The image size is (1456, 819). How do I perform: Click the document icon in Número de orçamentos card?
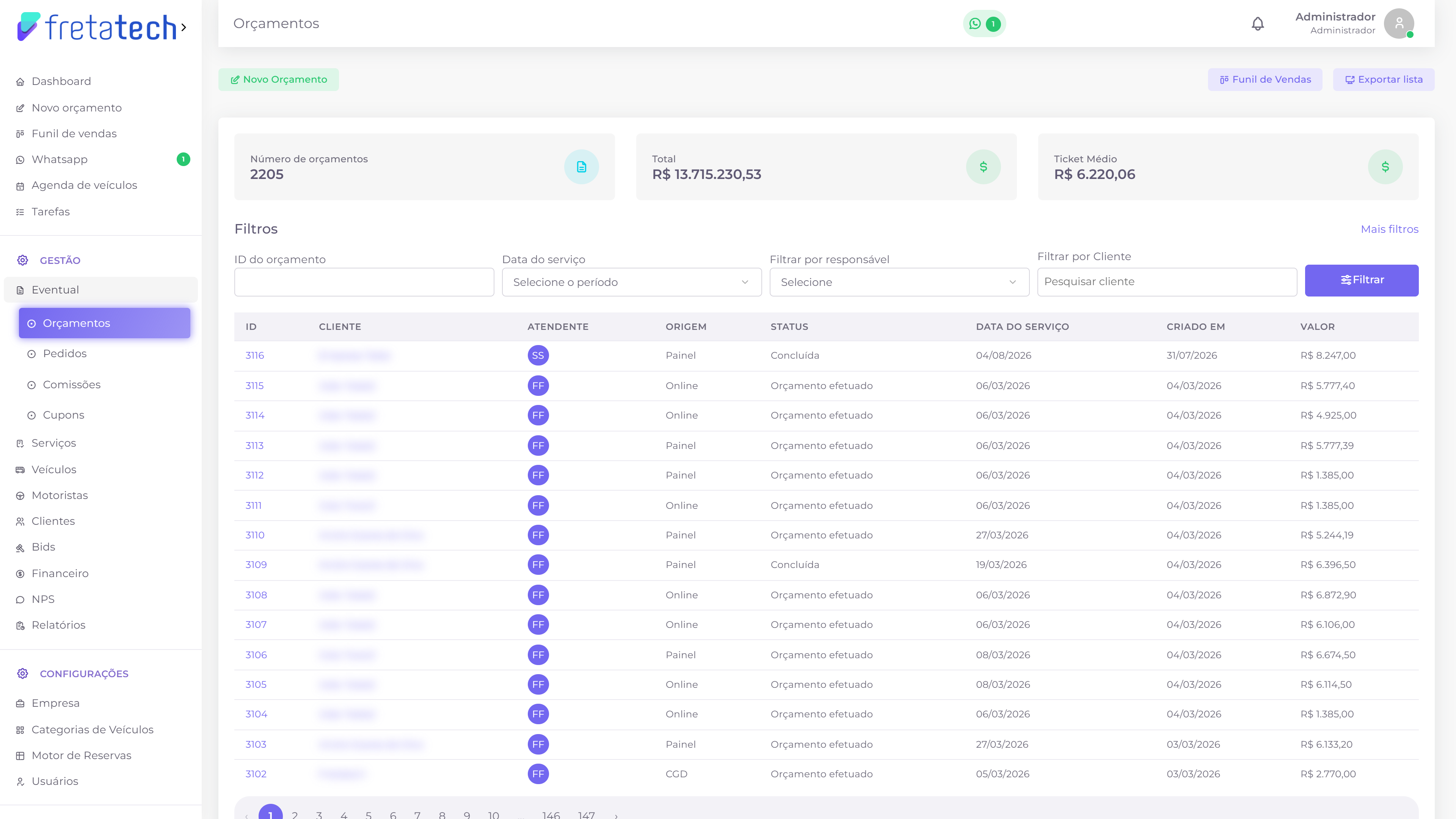click(581, 167)
